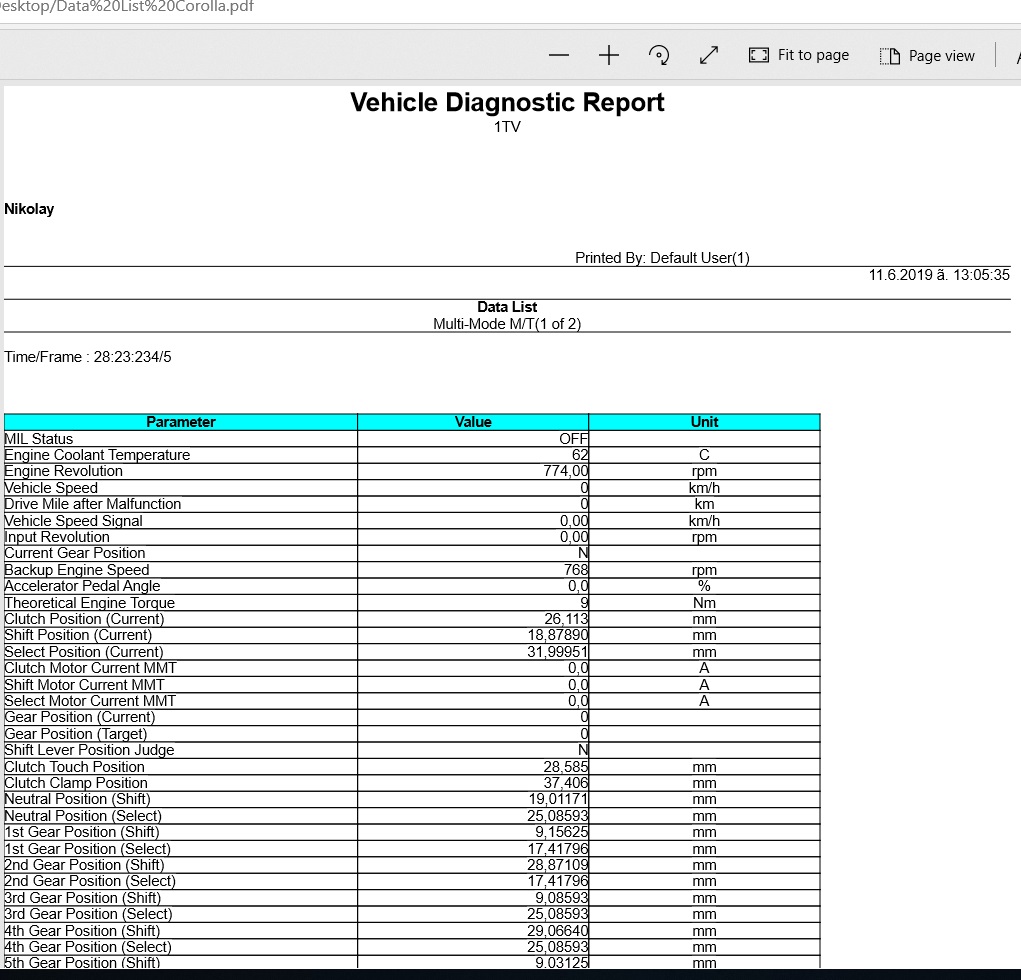Click the Clutch Touch Position value 28,585
This screenshot has width=1021, height=980.
point(565,767)
